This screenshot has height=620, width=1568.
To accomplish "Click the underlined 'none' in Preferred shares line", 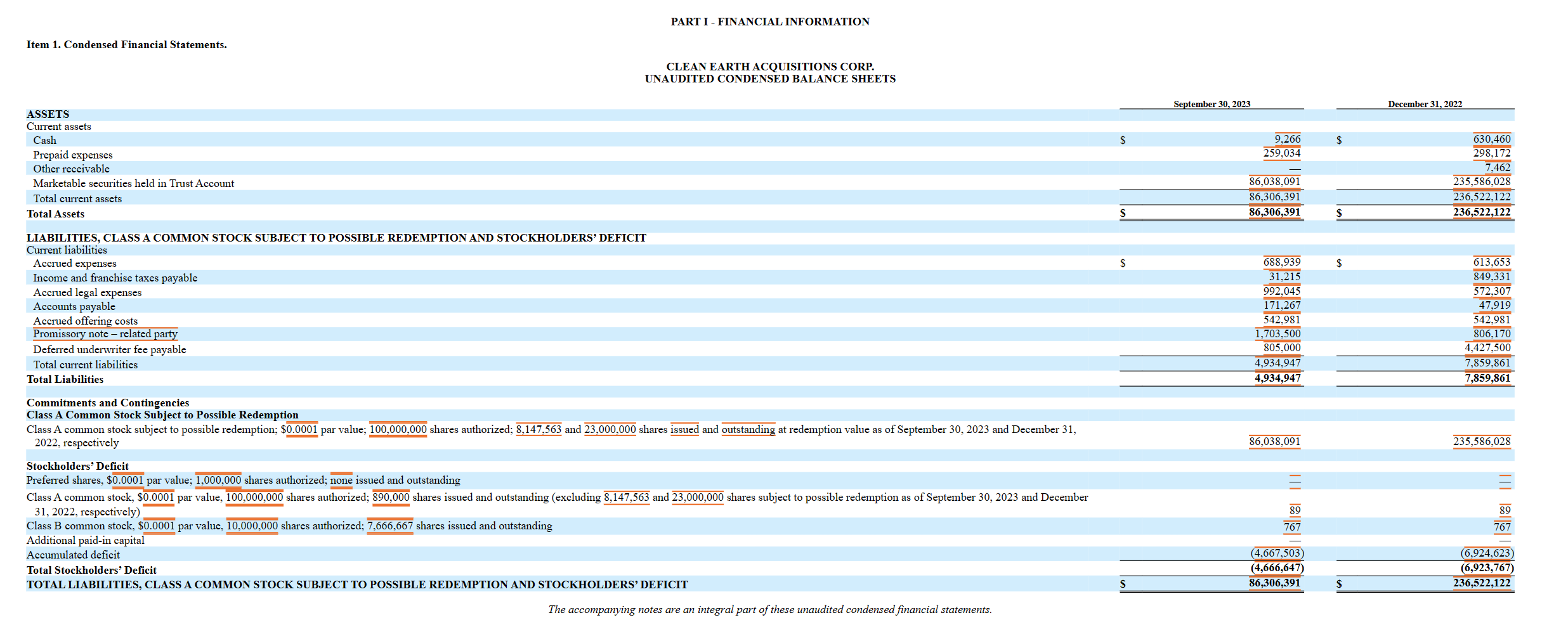I will (x=341, y=480).
